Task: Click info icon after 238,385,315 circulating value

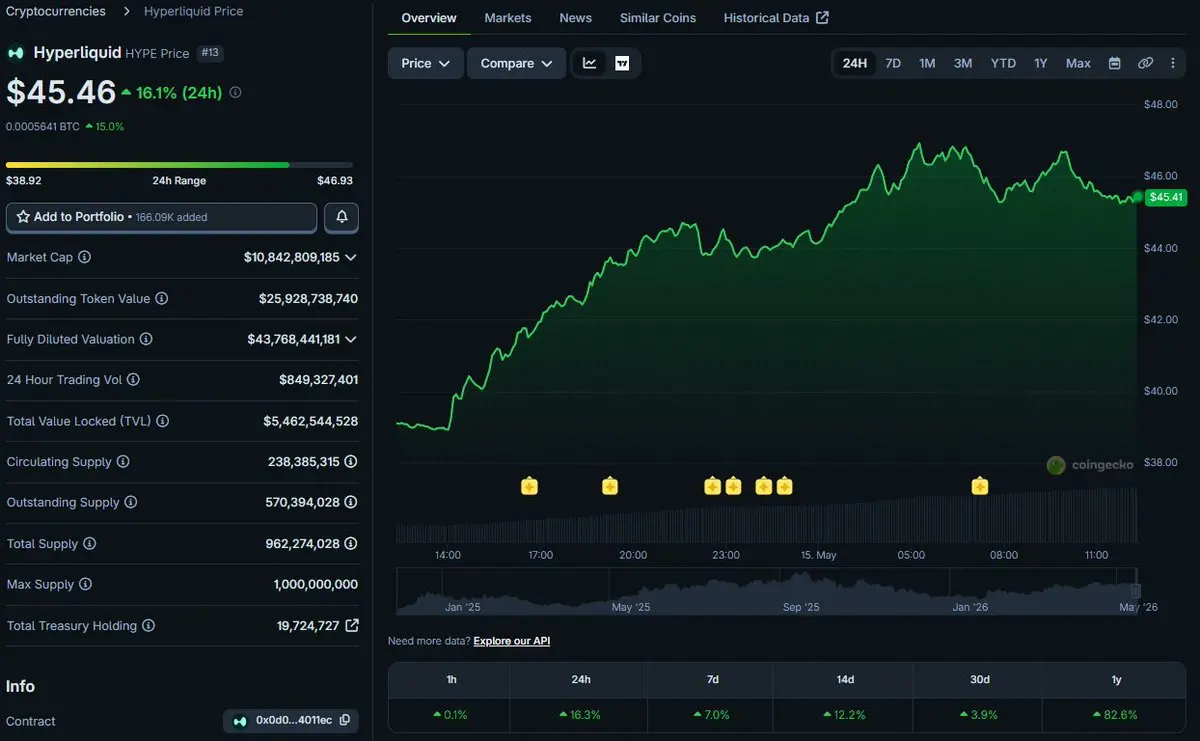Action: point(351,462)
